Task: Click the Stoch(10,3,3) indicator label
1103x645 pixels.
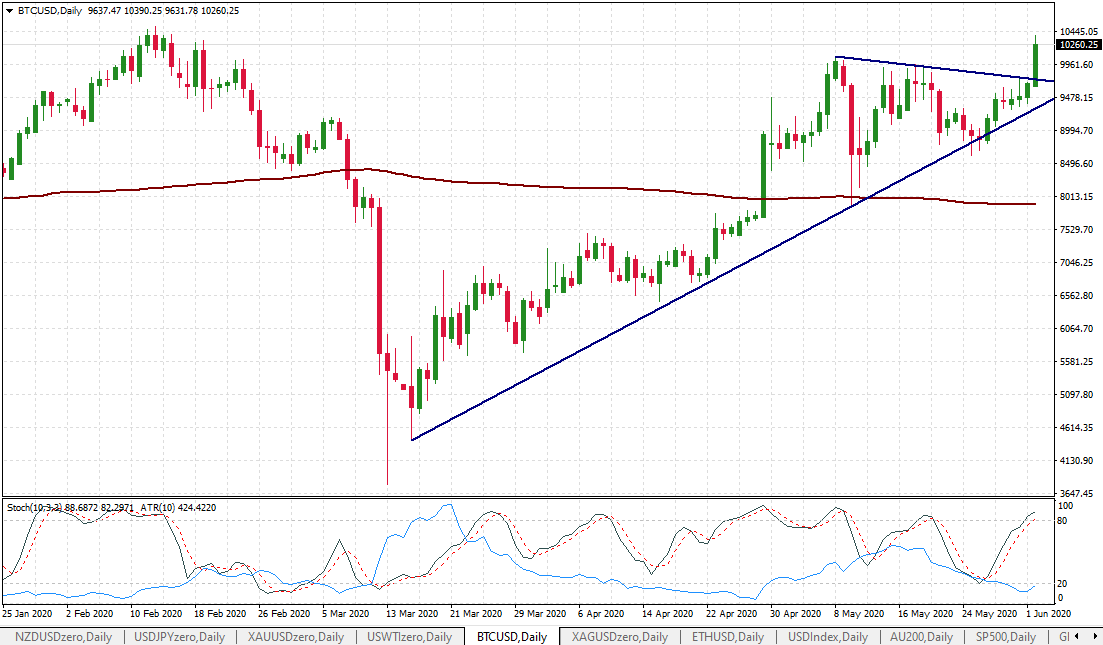Action: [x=35, y=508]
